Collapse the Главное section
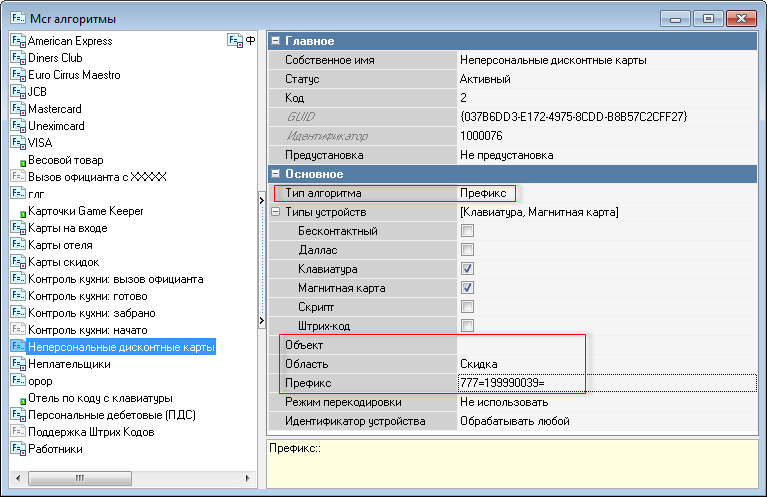 click(276, 41)
